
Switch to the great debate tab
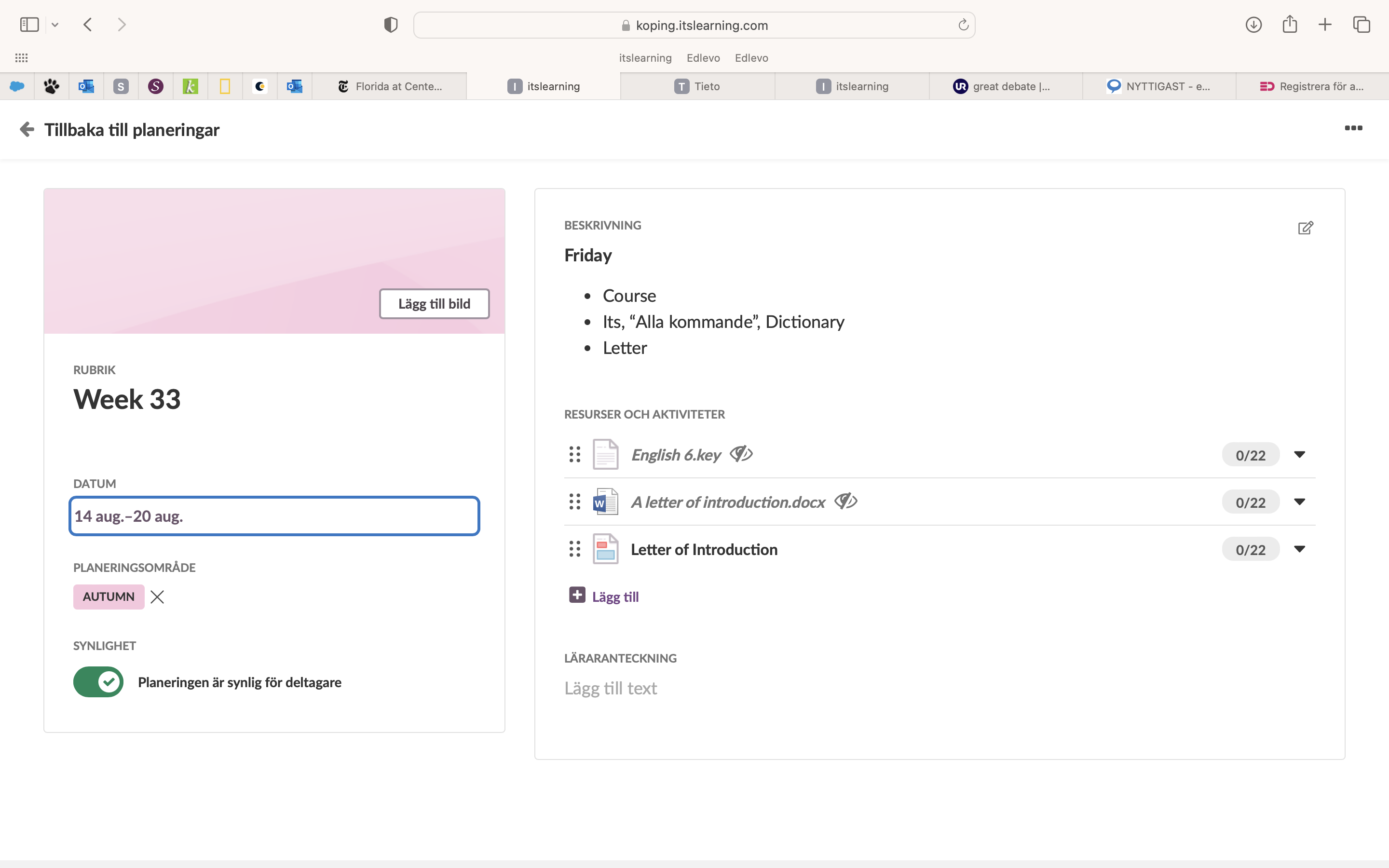pyautogui.click(x=1005, y=86)
